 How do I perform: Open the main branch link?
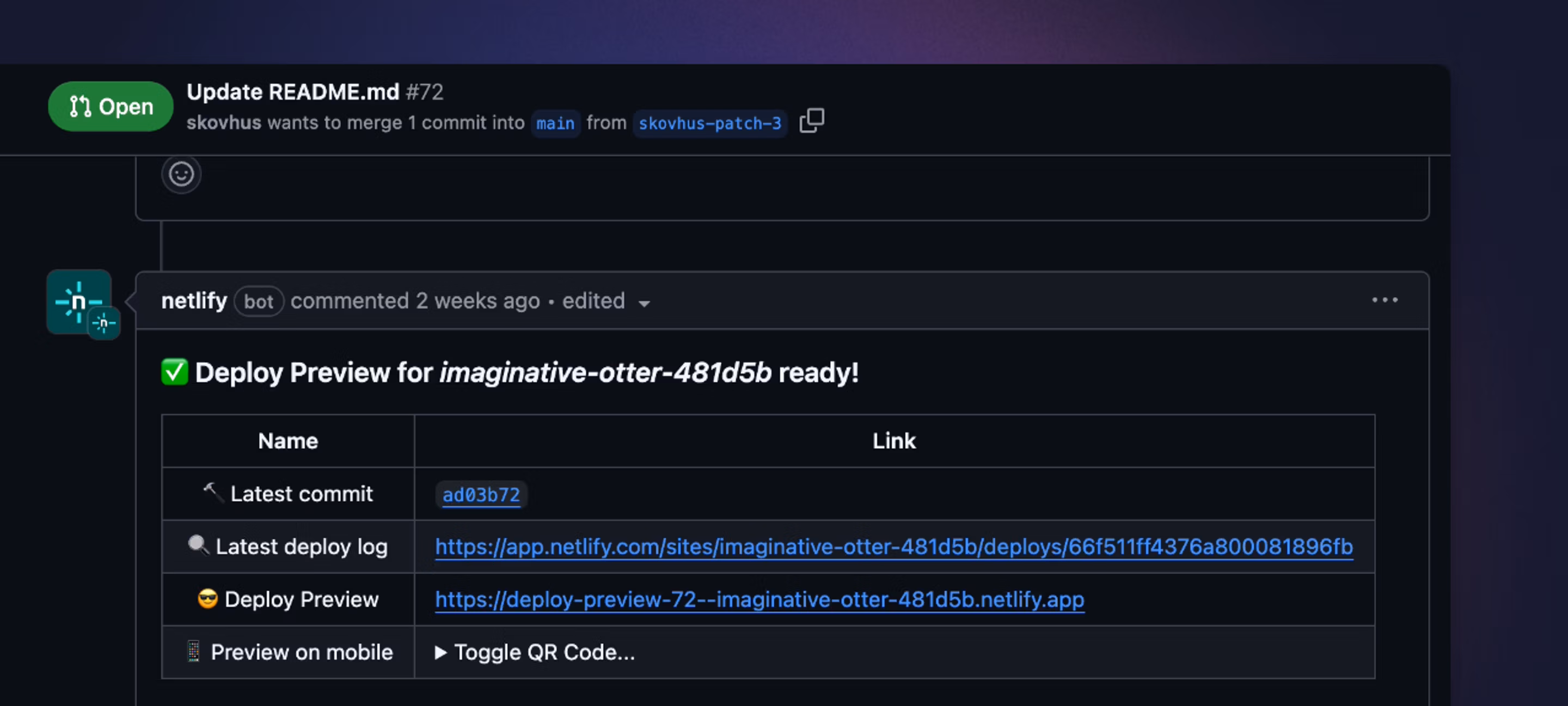(555, 124)
